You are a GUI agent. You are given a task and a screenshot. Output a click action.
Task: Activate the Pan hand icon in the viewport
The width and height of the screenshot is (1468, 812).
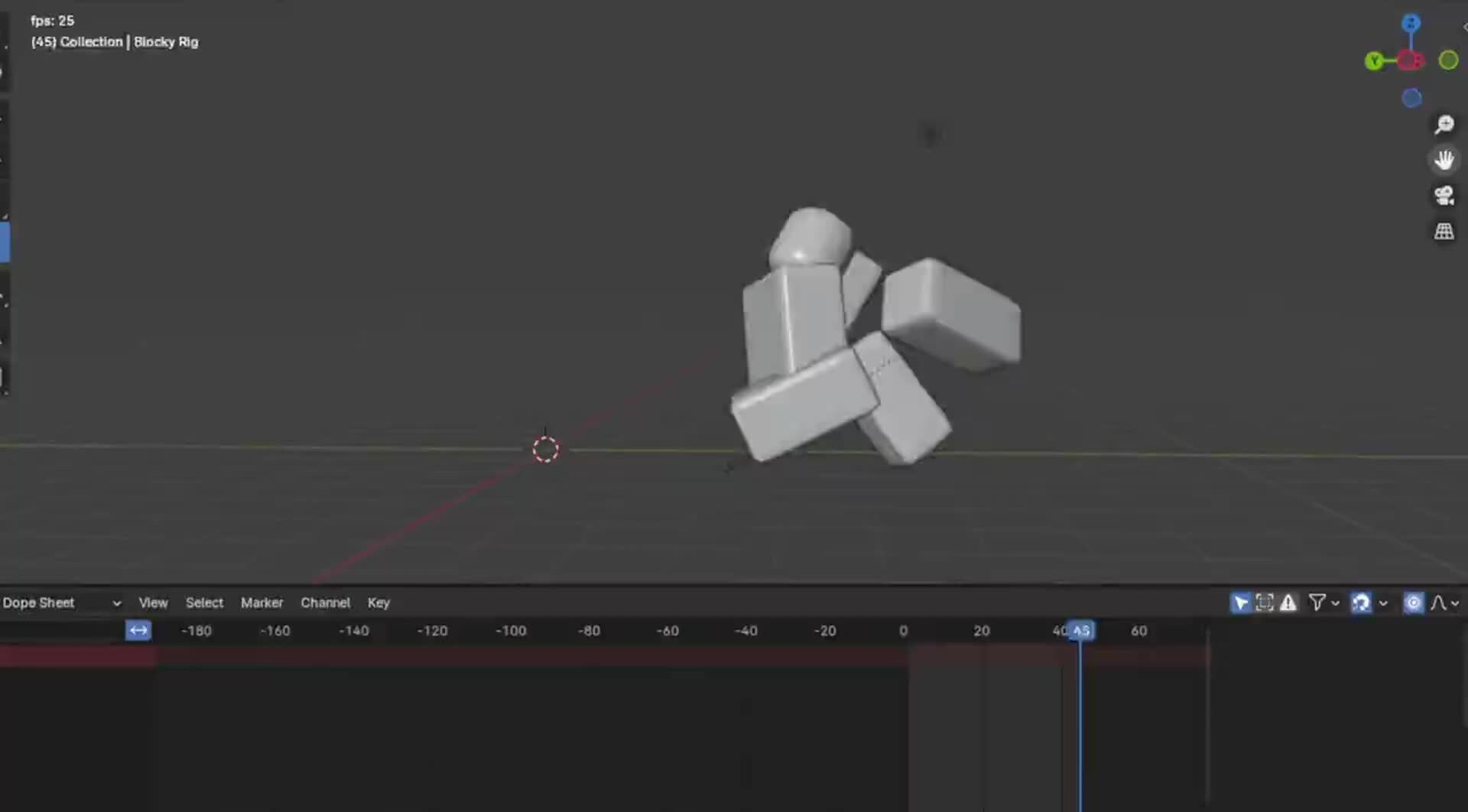click(x=1444, y=159)
